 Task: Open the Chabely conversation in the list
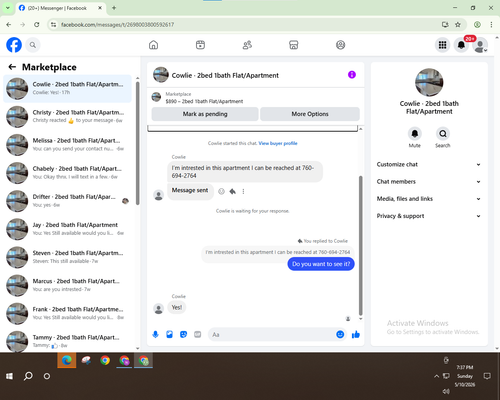pyautogui.click(x=67, y=173)
